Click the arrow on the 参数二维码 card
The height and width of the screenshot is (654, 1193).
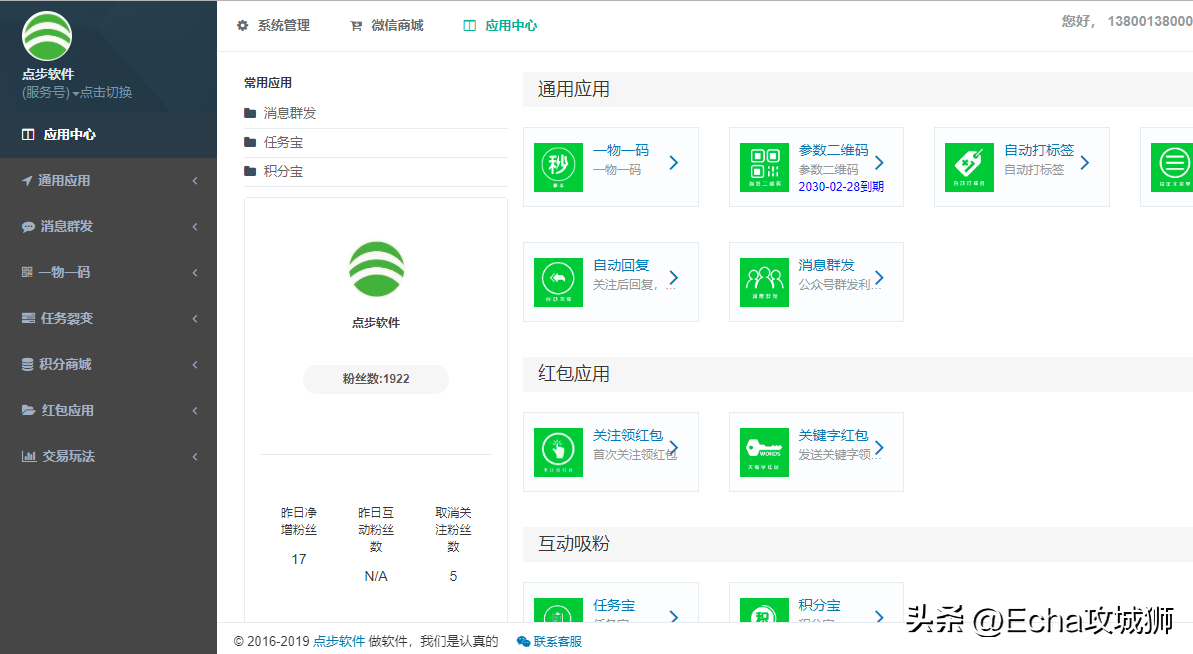coord(879,163)
